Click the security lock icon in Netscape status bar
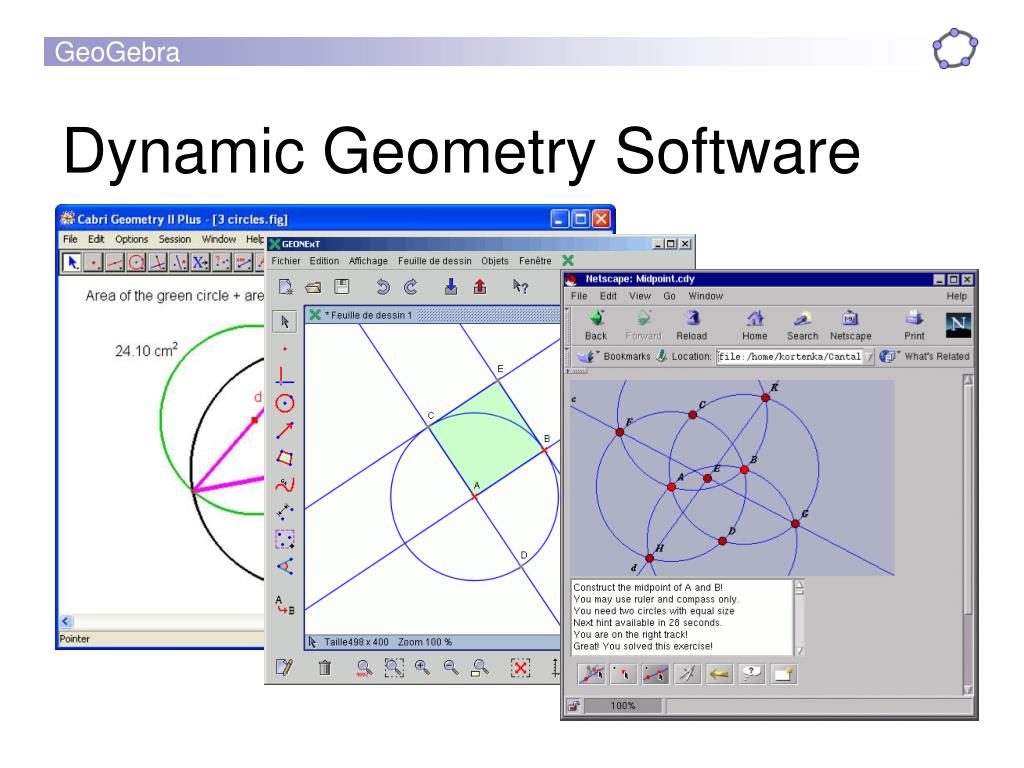 tap(573, 706)
